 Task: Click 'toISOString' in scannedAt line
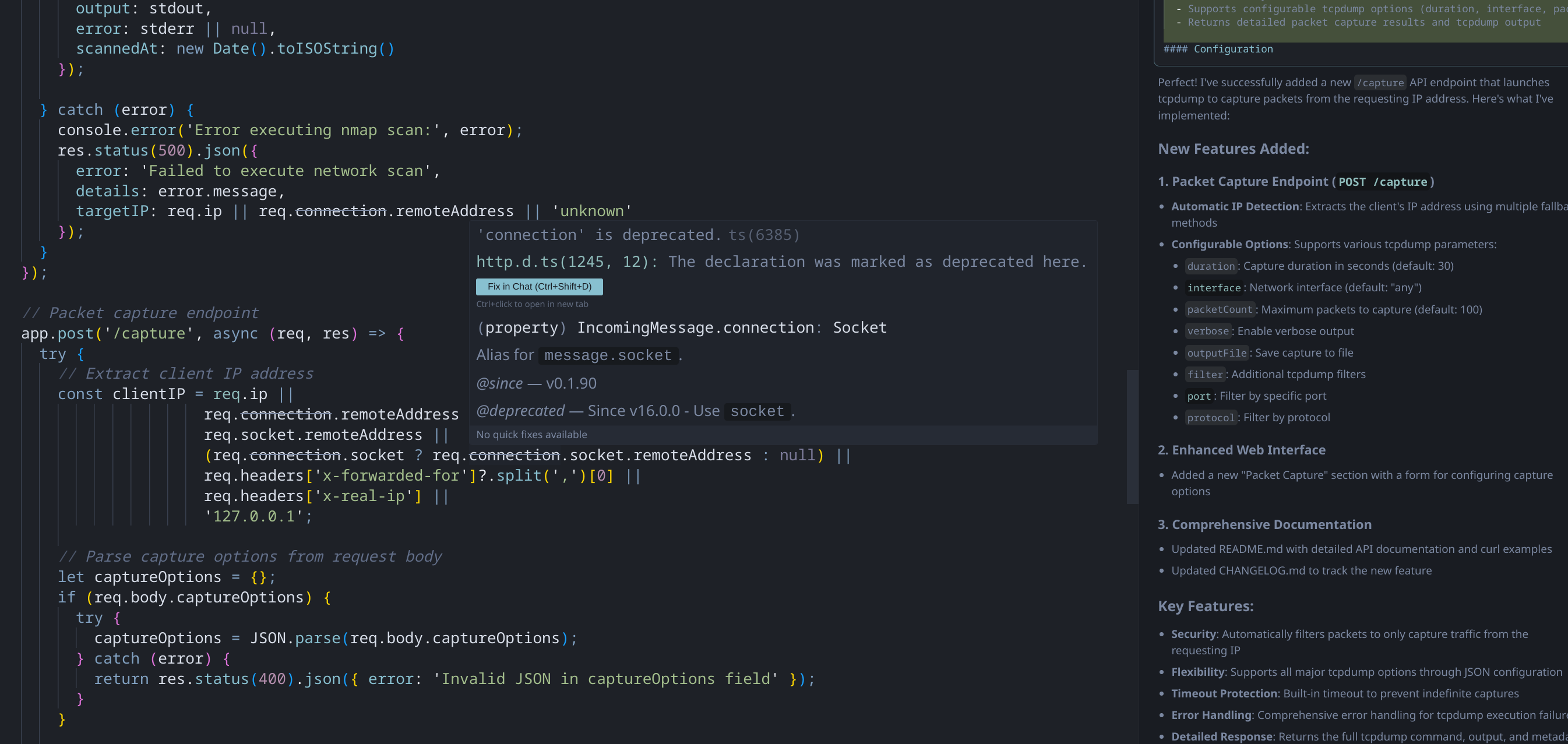coord(327,49)
